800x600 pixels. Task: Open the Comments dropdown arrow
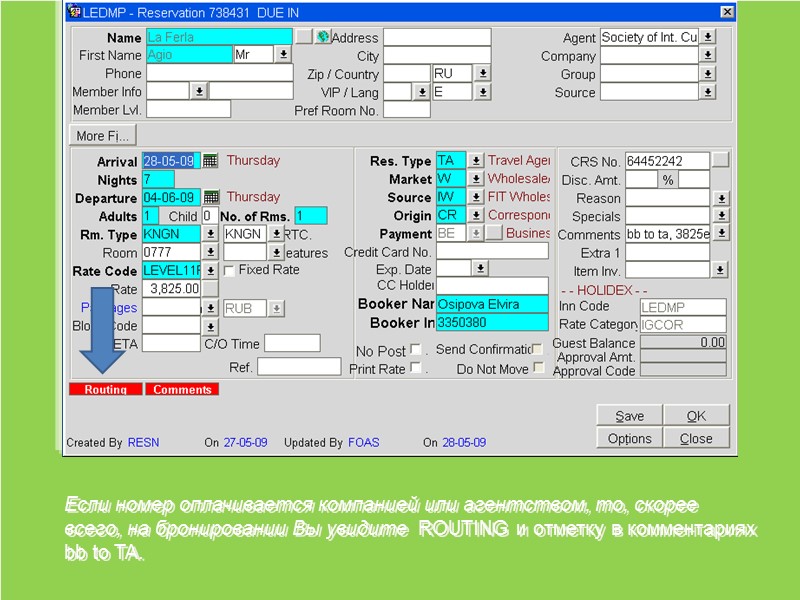[721, 234]
